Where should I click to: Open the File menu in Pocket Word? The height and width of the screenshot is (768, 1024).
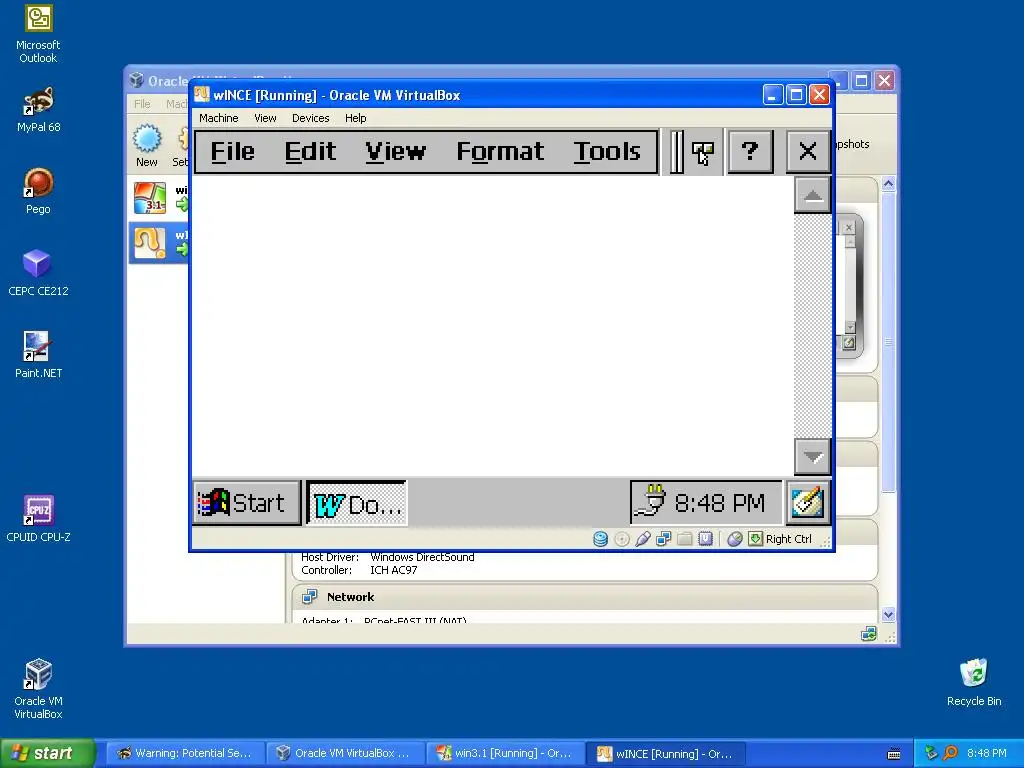point(232,152)
